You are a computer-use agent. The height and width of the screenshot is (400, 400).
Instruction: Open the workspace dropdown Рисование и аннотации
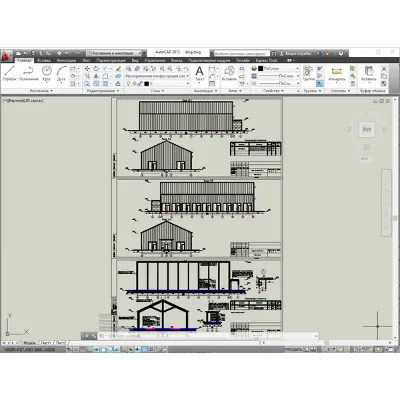116,53
